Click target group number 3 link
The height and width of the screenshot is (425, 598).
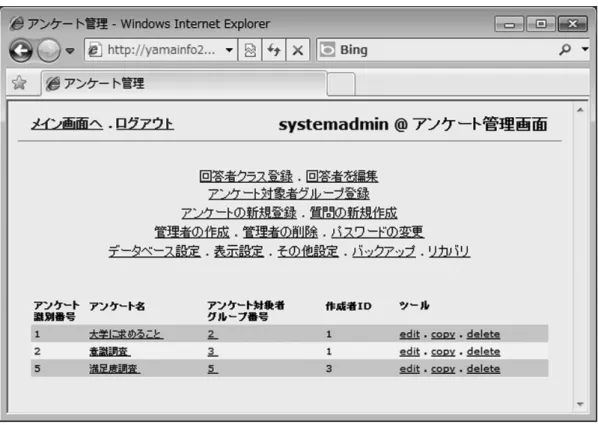pos(213,351)
